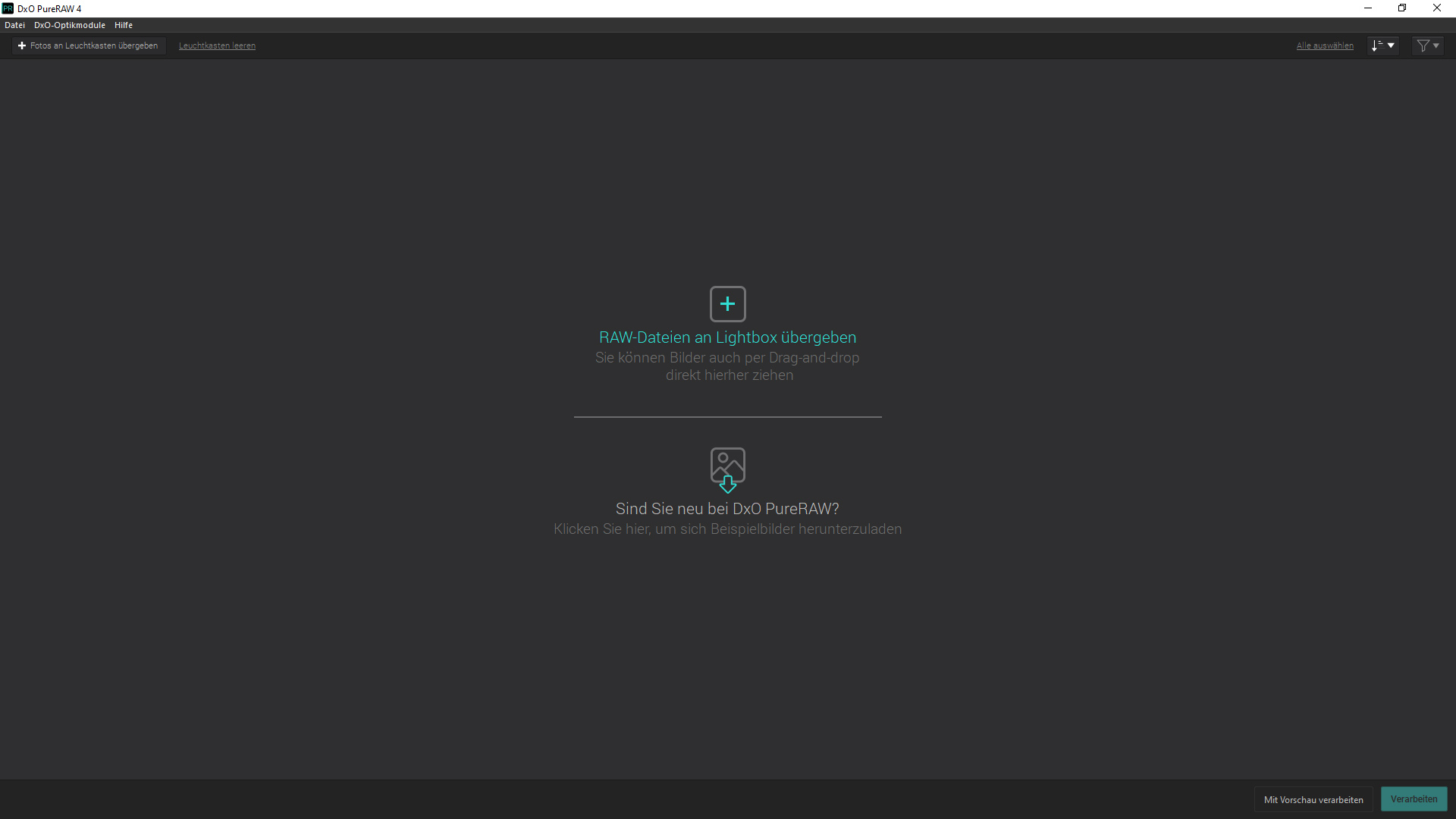
Task: Open the Datei menu
Action: (x=14, y=25)
